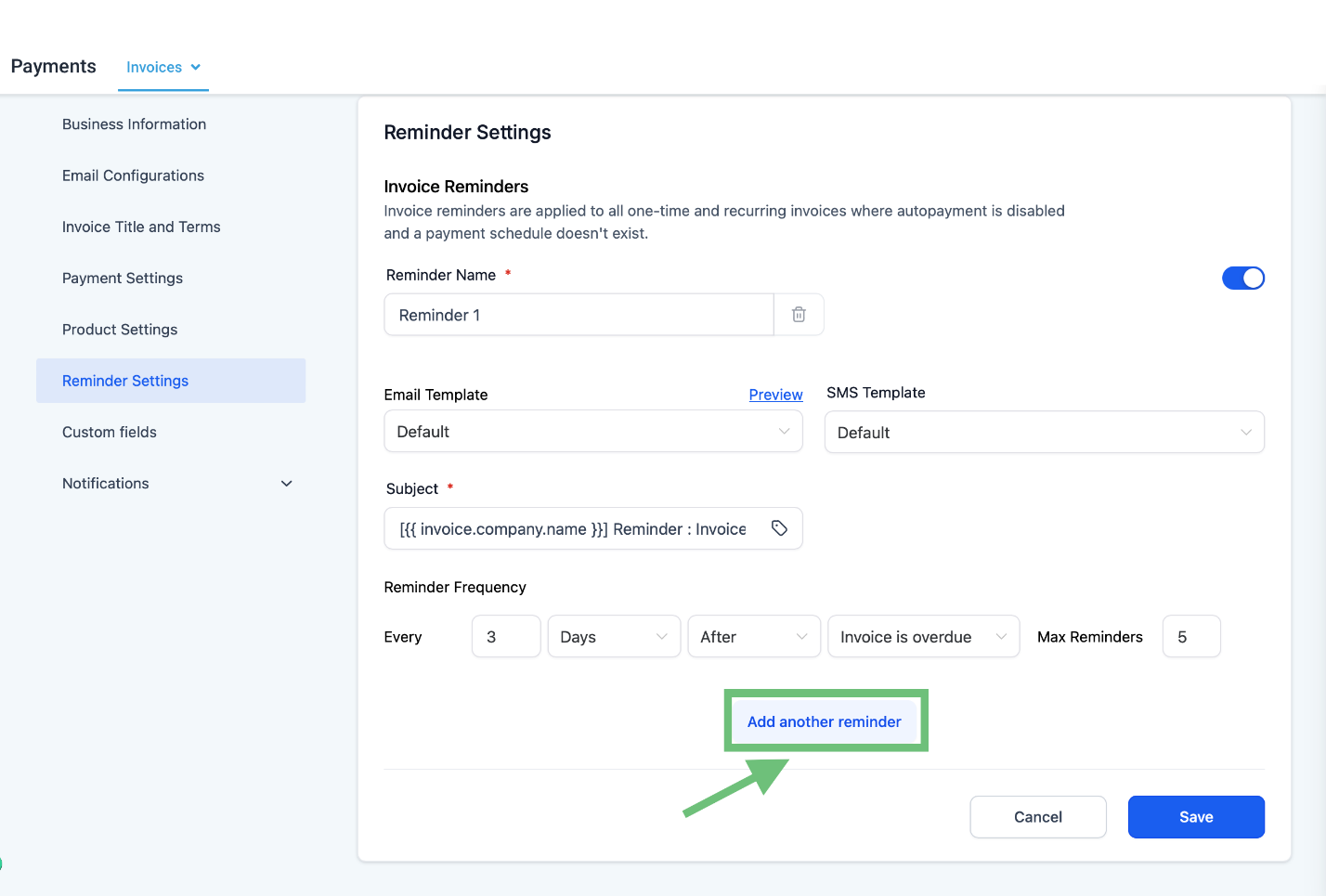
Task: Open the Invoice is overdue dropdown
Action: coord(924,637)
